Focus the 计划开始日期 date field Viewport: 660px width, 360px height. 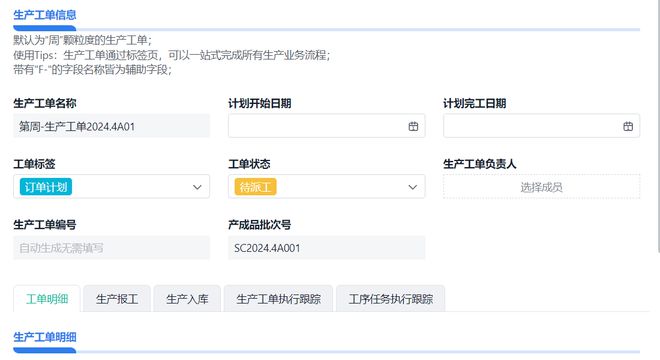click(327, 126)
